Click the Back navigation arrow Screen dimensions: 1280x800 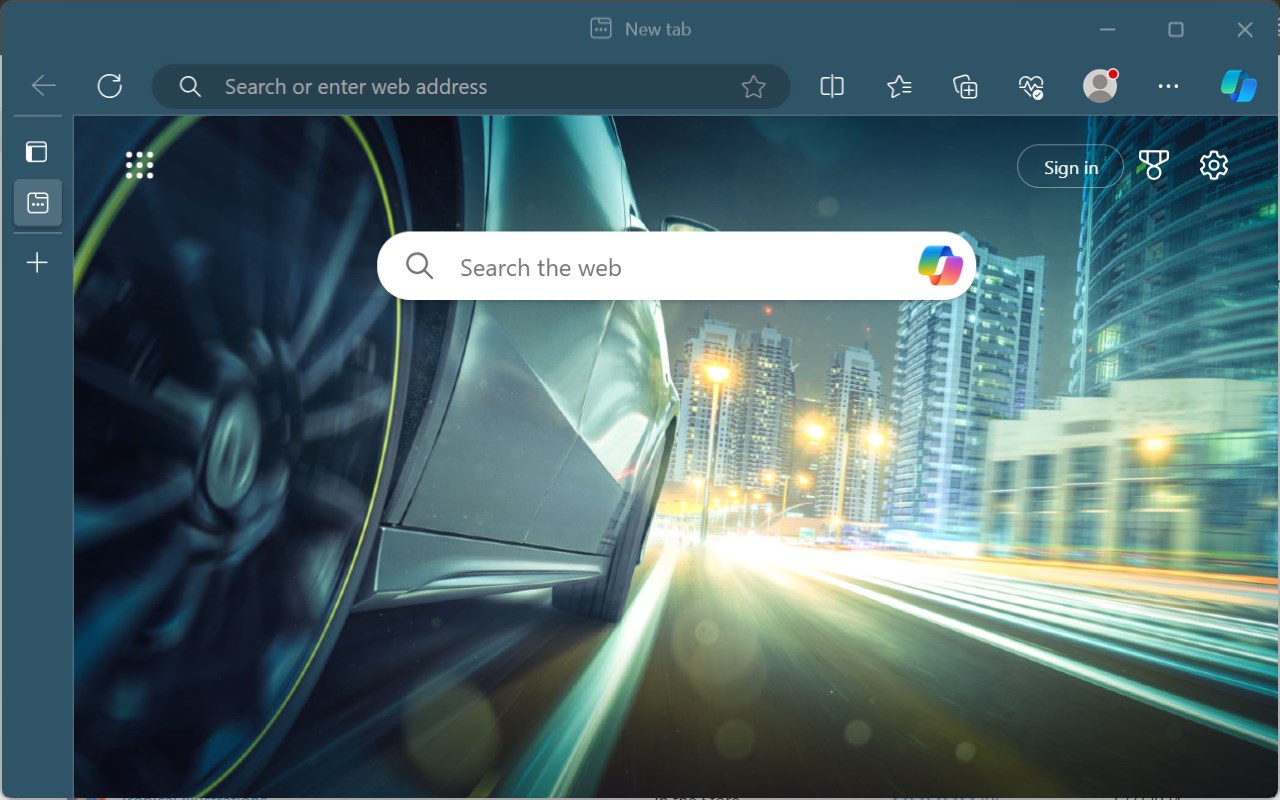(x=43, y=86)
